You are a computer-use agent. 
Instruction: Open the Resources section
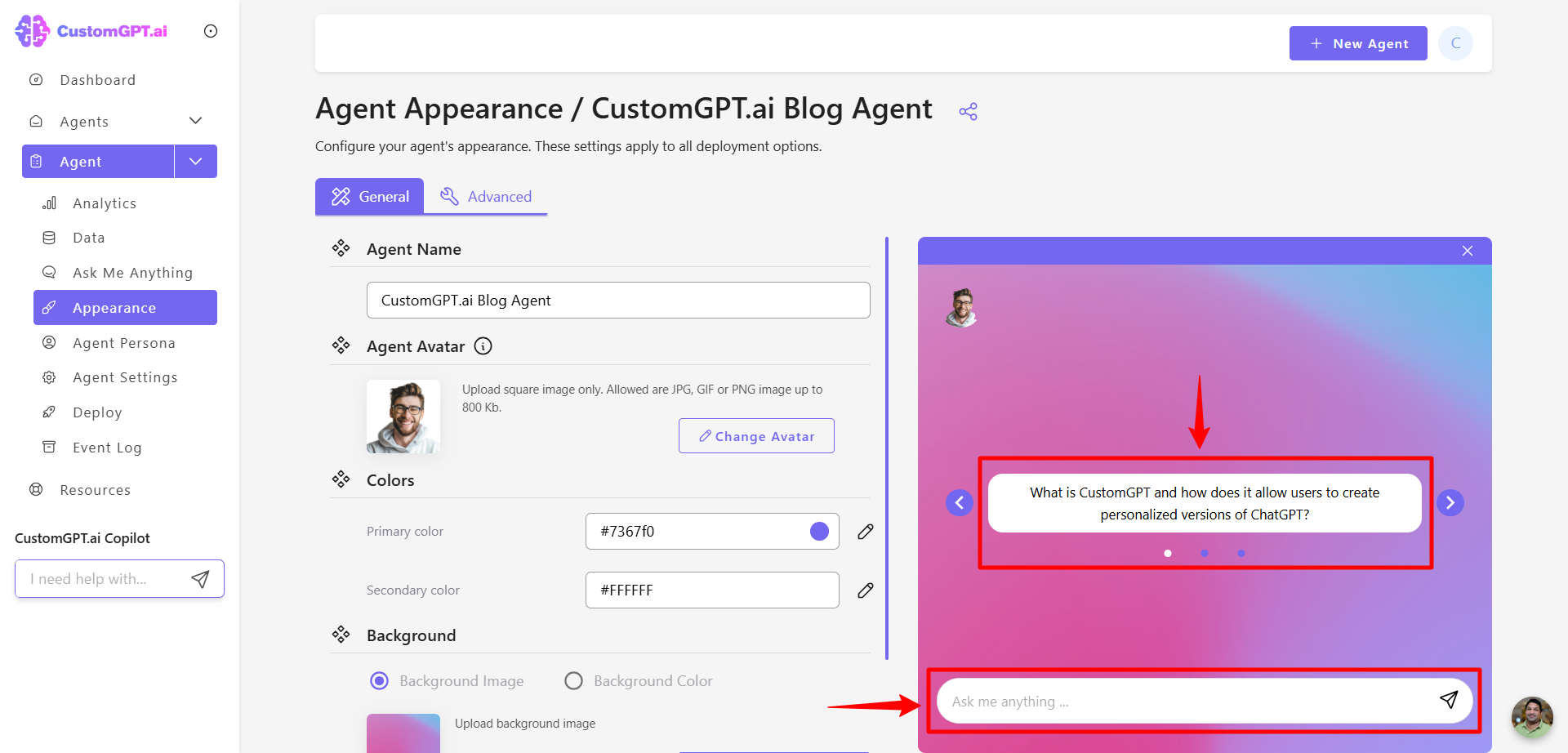point(95,490)
